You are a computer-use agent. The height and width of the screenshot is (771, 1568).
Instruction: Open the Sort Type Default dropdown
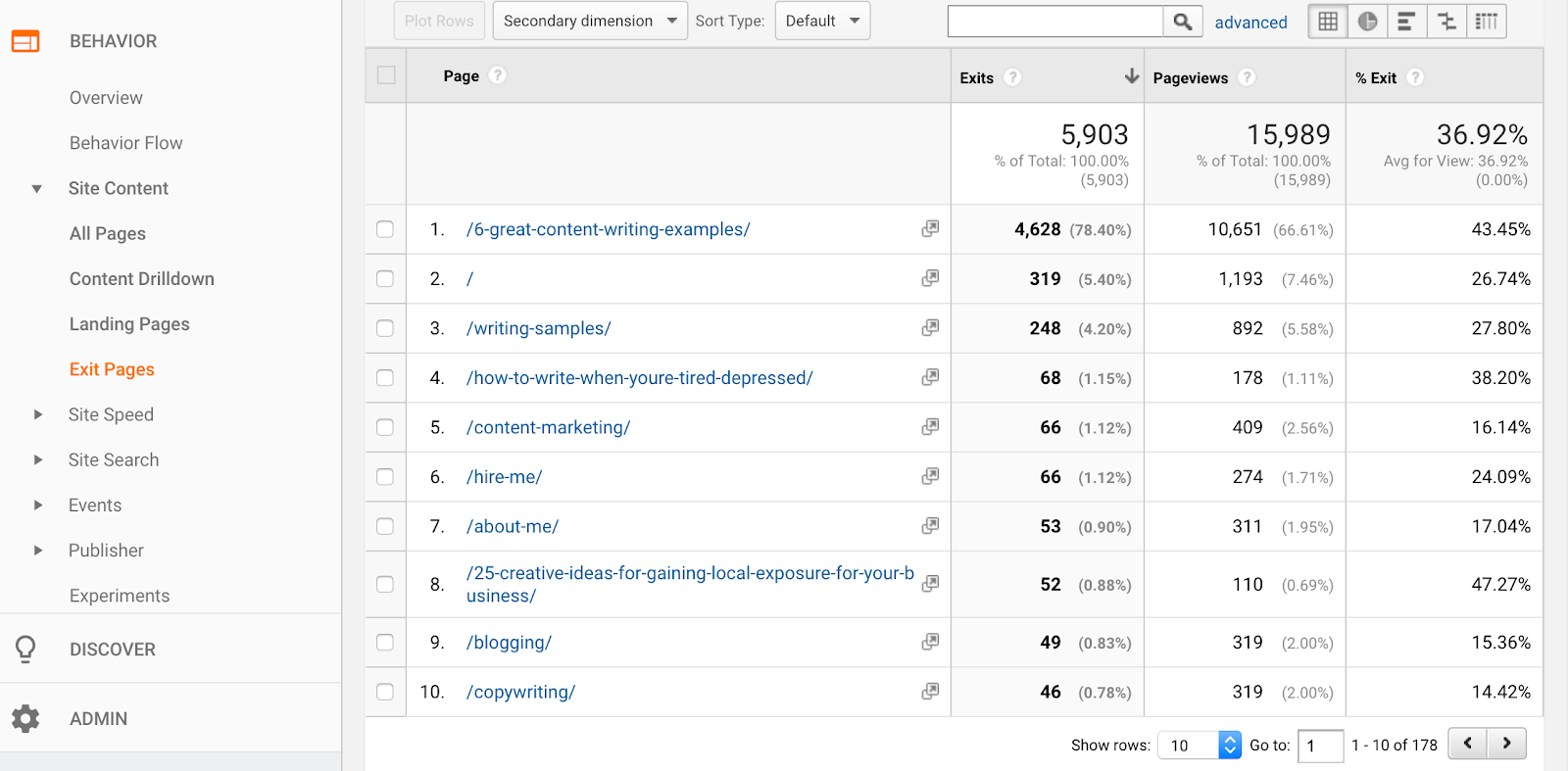[822, 21]
